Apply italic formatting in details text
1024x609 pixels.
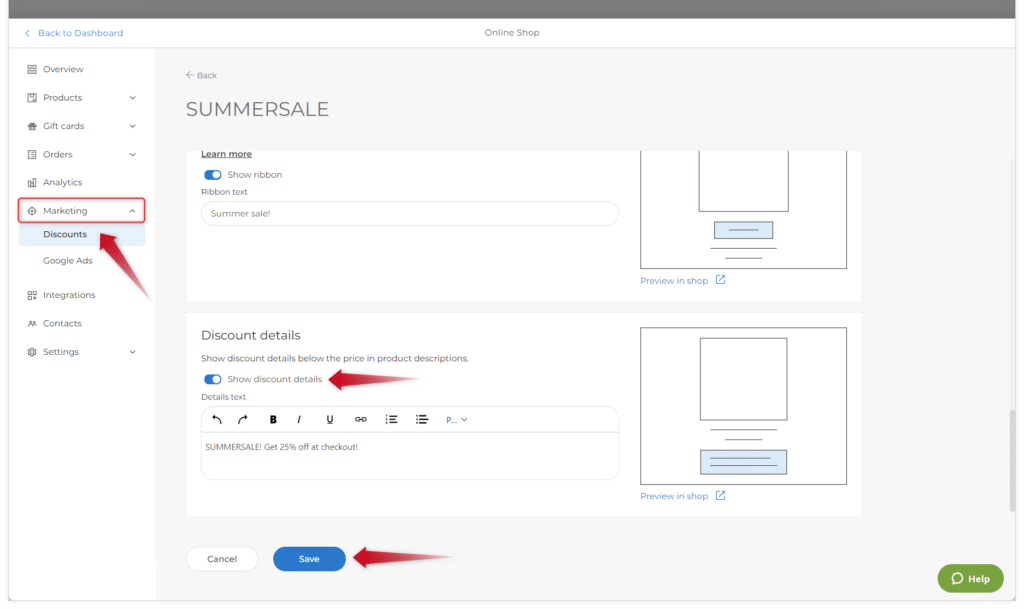pyautogui.click(x=299, y=420)
